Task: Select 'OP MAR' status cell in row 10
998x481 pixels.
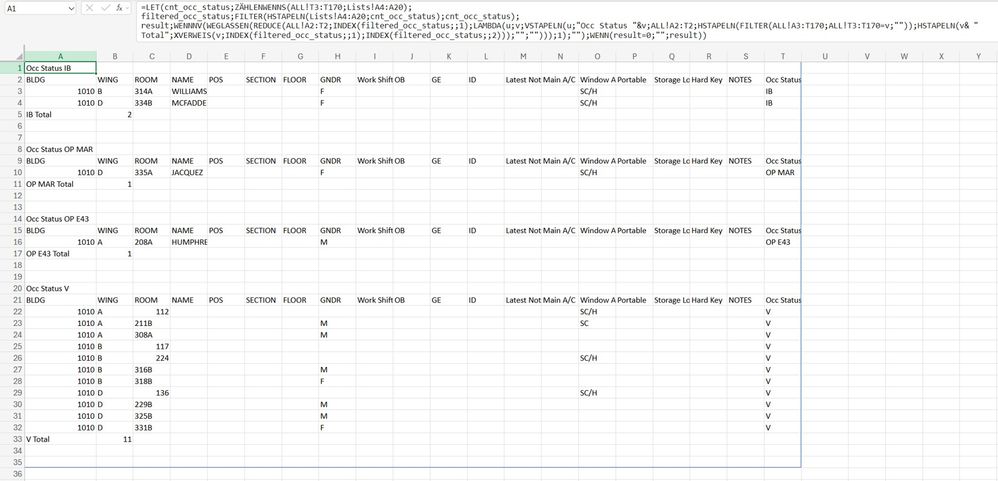Action: (x=783, y=172)
